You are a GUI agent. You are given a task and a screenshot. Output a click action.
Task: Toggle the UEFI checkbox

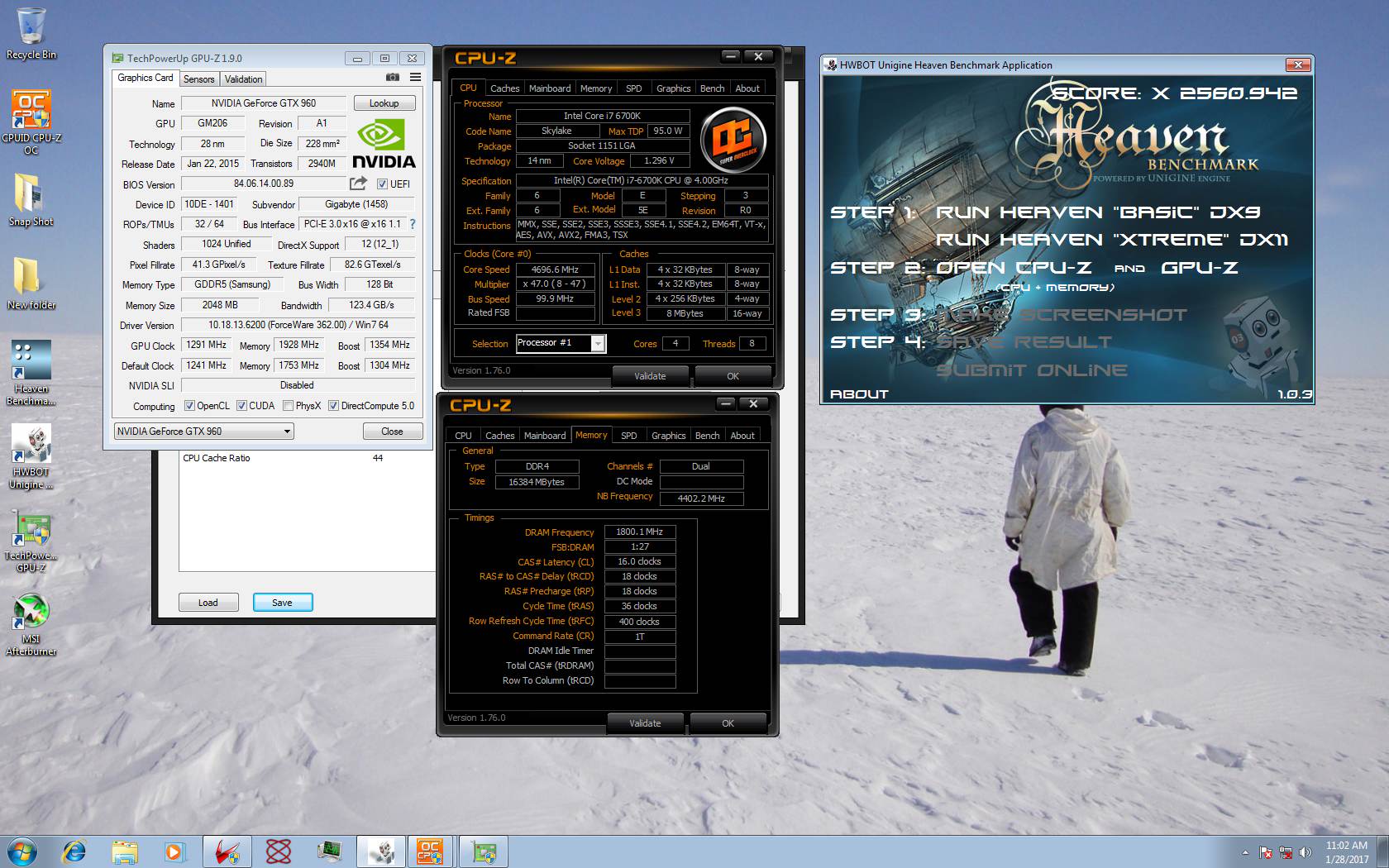pyautogui.click(x=382, y=184)
